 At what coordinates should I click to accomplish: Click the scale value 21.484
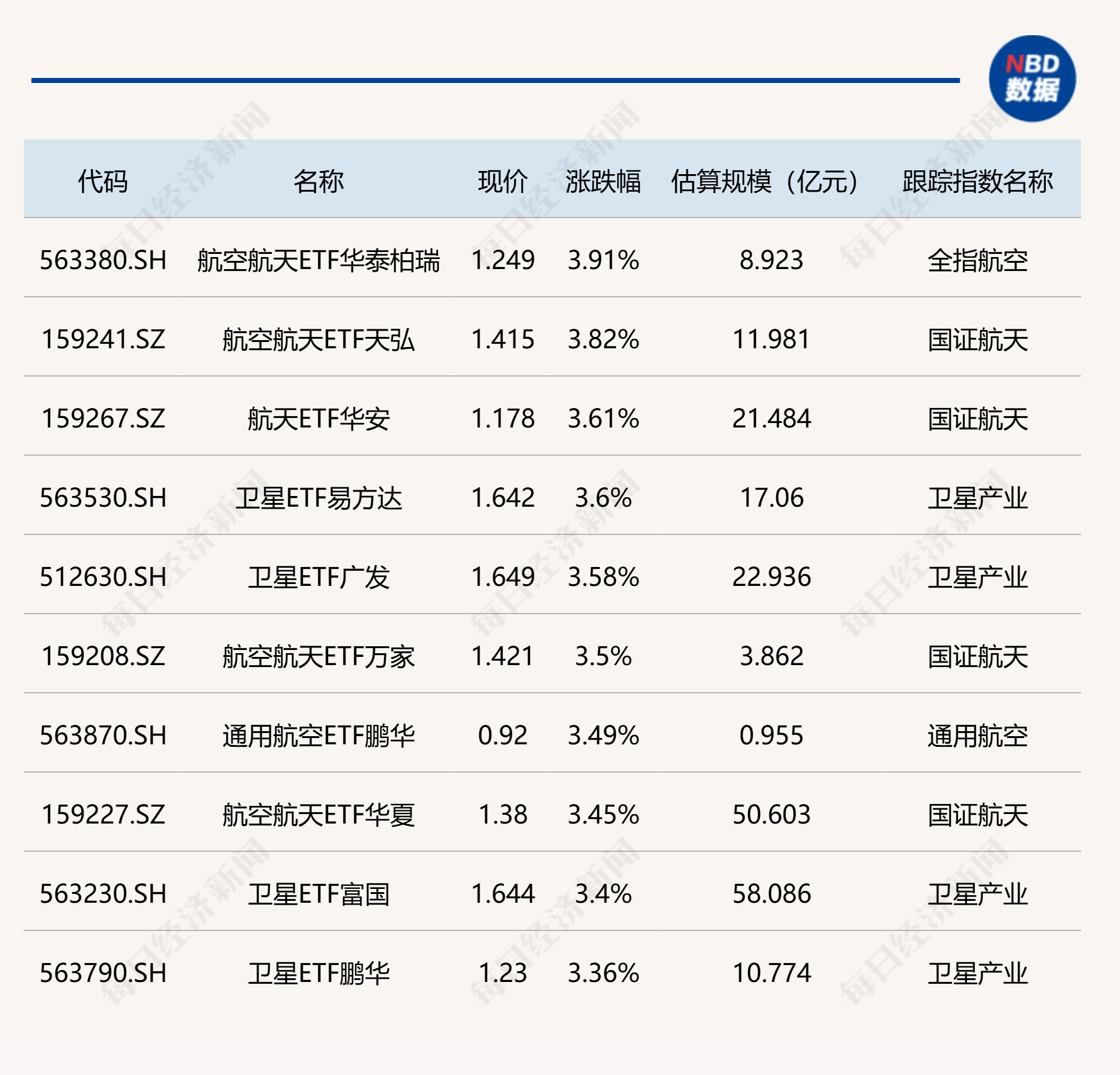tap(771, 419)
